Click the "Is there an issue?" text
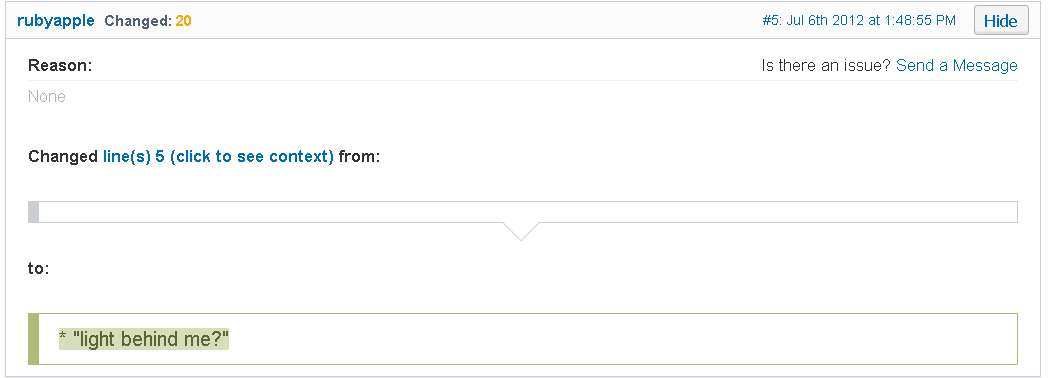Screen dimensions: 1048x378 [x=826, y=65]
